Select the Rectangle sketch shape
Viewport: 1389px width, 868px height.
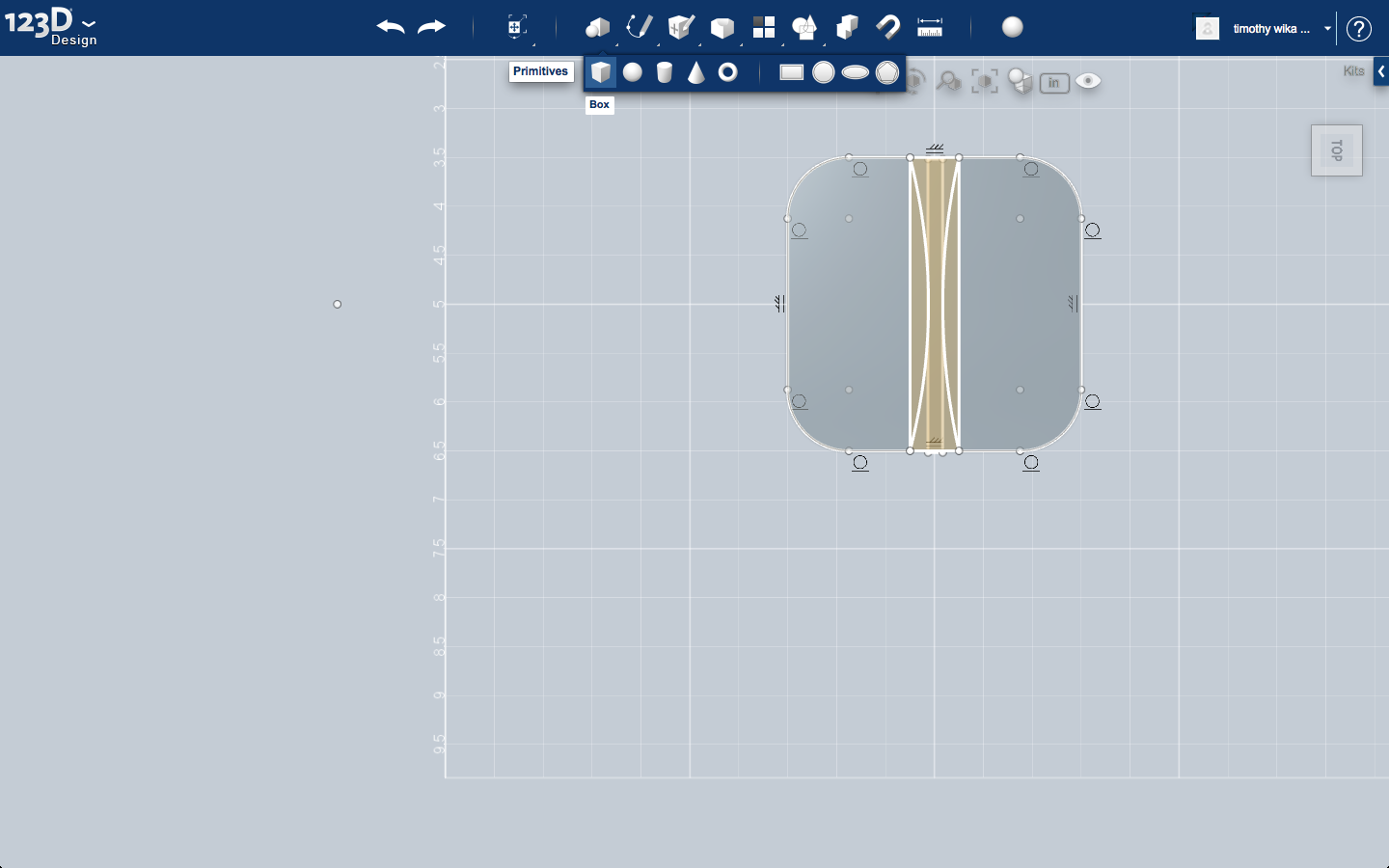(791, 71)
